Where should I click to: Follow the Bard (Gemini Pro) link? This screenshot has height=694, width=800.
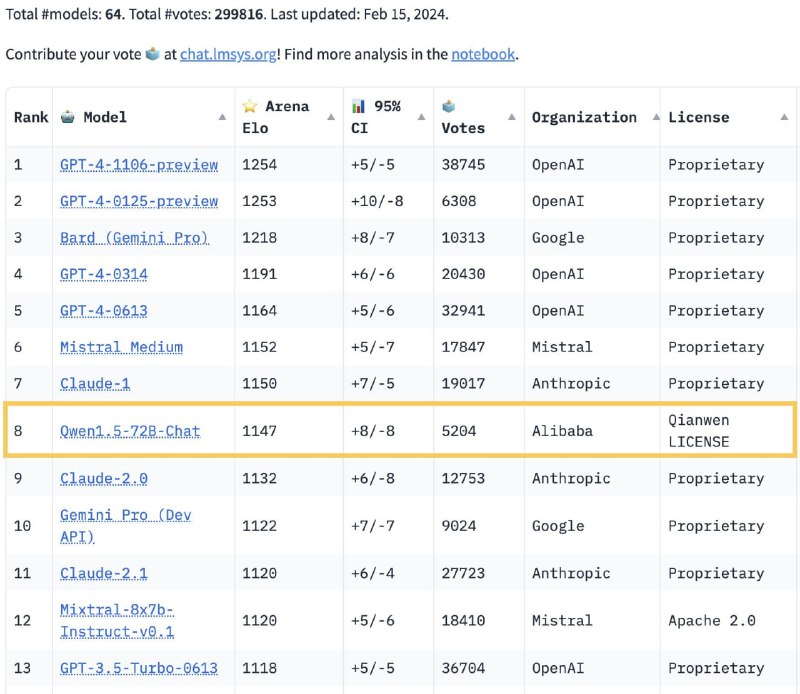click(x=134, y=237)
